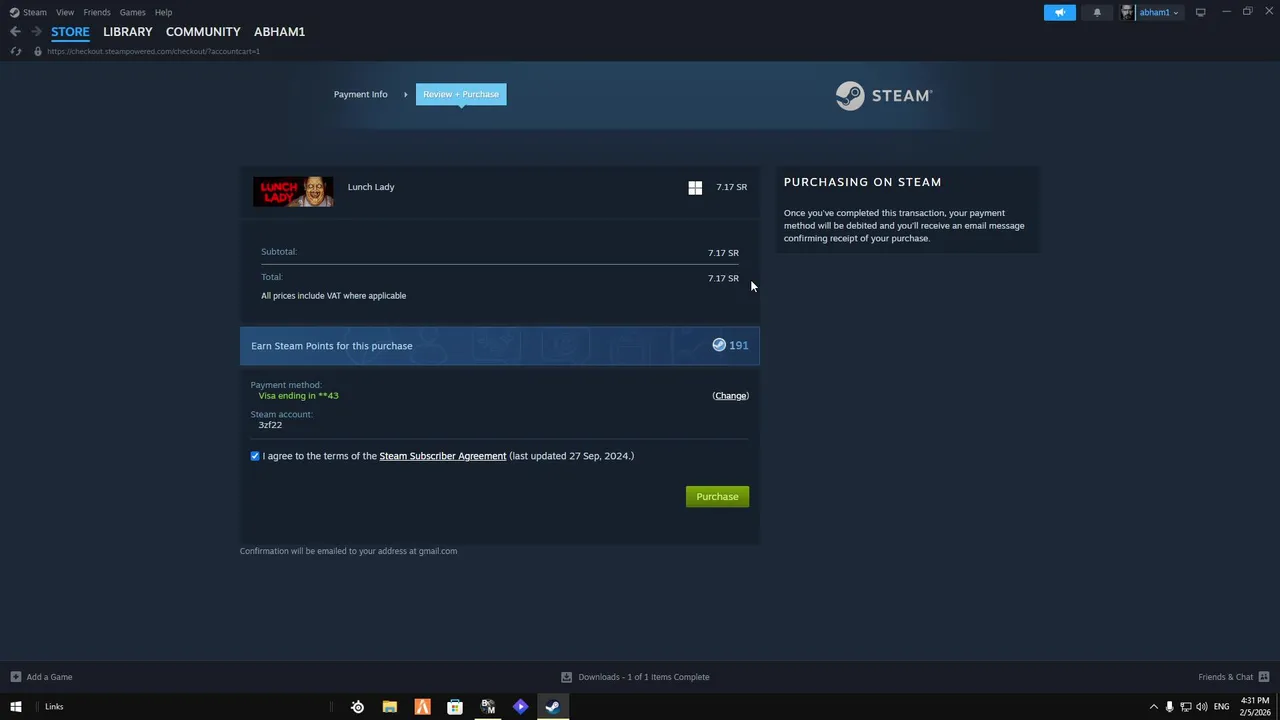Click the Lunch Lady title text
Screen dimensions: 1280x720
371,187
